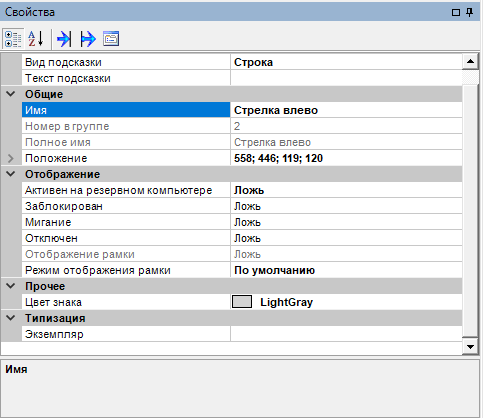Click the position value 558; 446; 119; 120
The height and width of the screenshot is (418, 483).
click(278, 158)
